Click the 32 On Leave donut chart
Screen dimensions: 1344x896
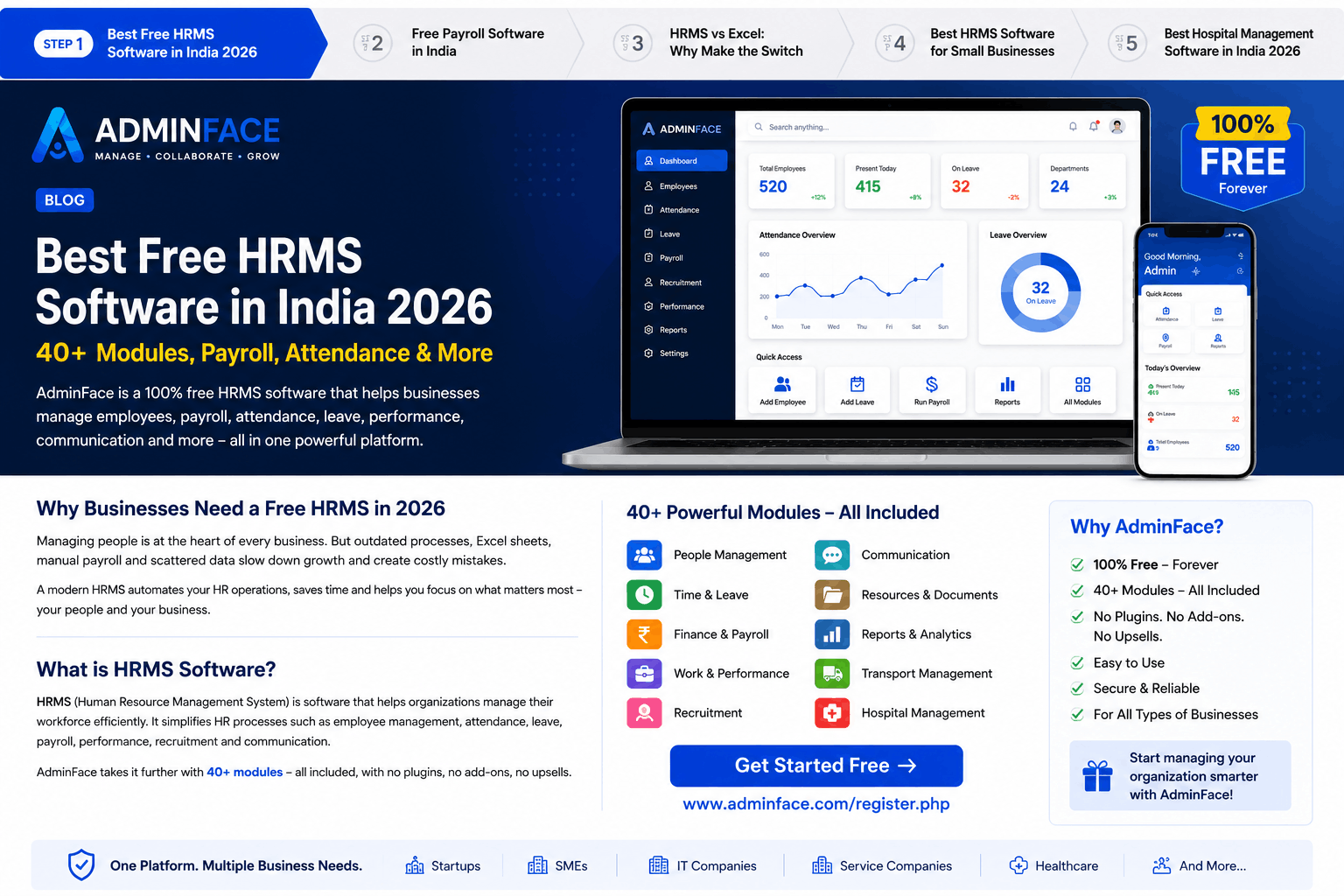[x=1040, y=292]
